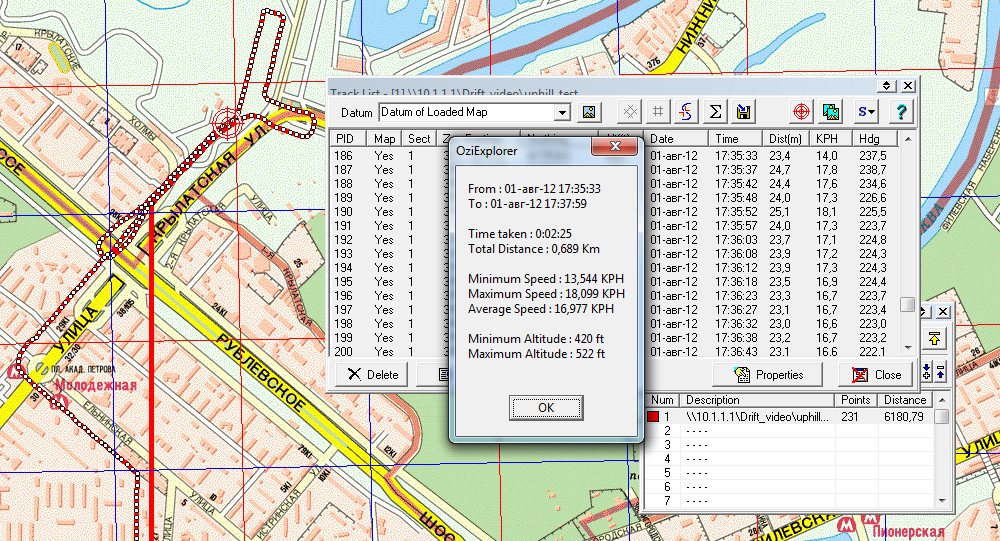Viewport: 1000px width, 541px height.
Task: Click the Properties button in Track List
Action: coord(768,374)
